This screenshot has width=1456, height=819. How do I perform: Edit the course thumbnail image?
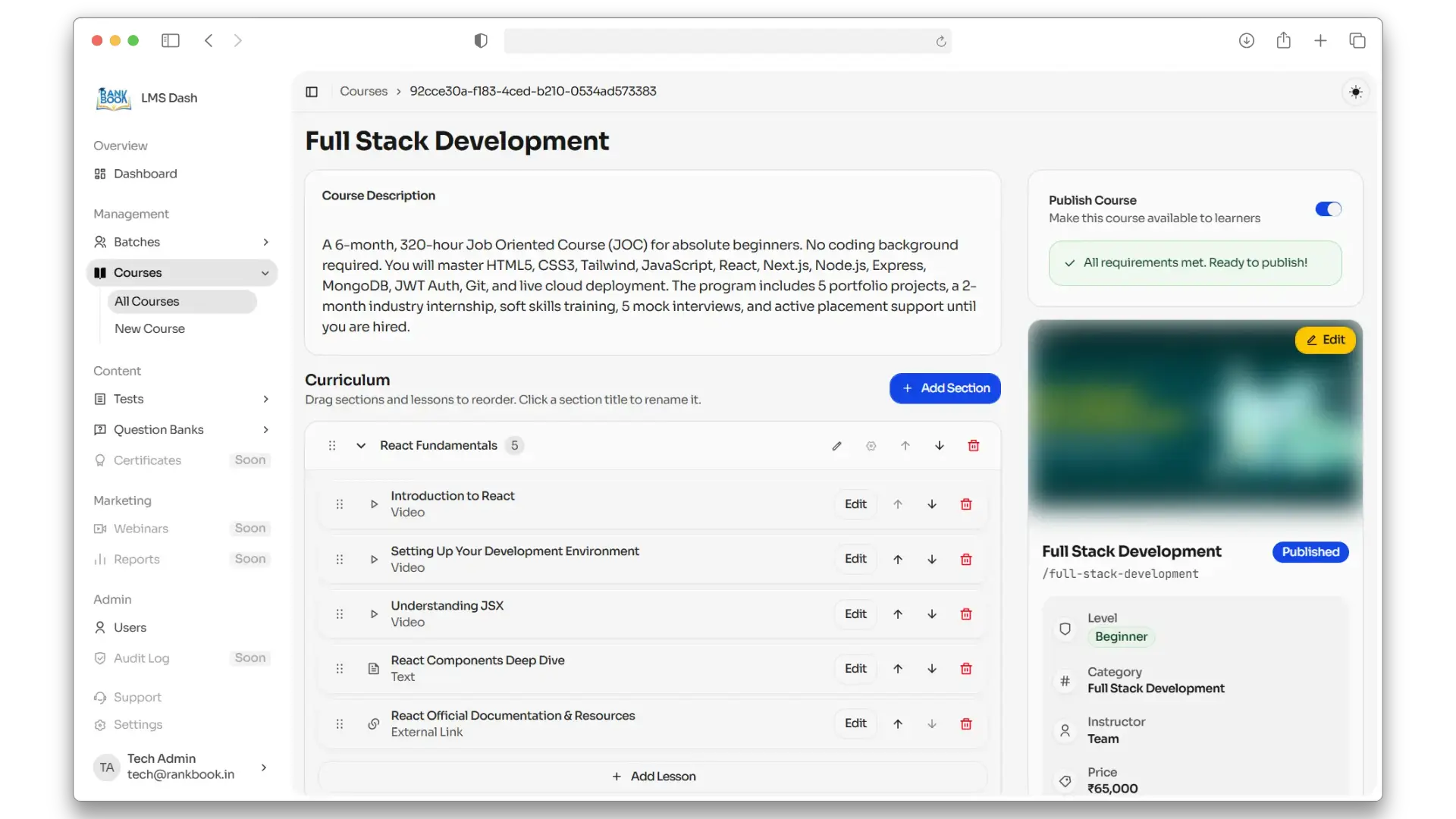click(x=1325, y=340)
